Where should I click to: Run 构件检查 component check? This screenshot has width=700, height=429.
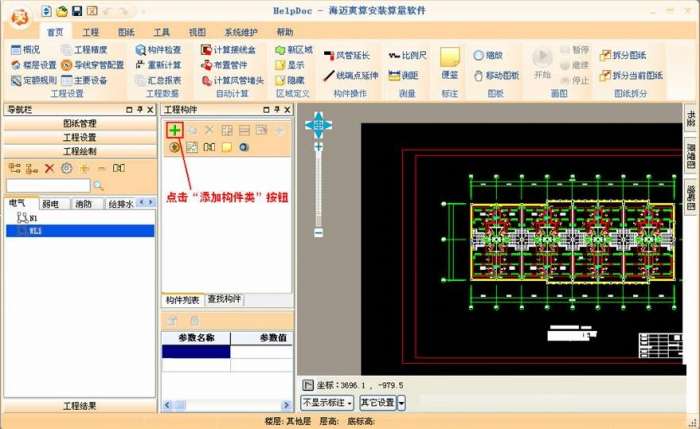[158, 50]
